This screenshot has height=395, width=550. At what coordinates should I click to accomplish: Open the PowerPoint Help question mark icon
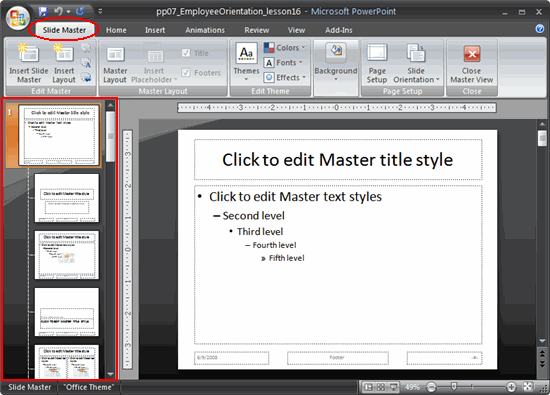540,29
